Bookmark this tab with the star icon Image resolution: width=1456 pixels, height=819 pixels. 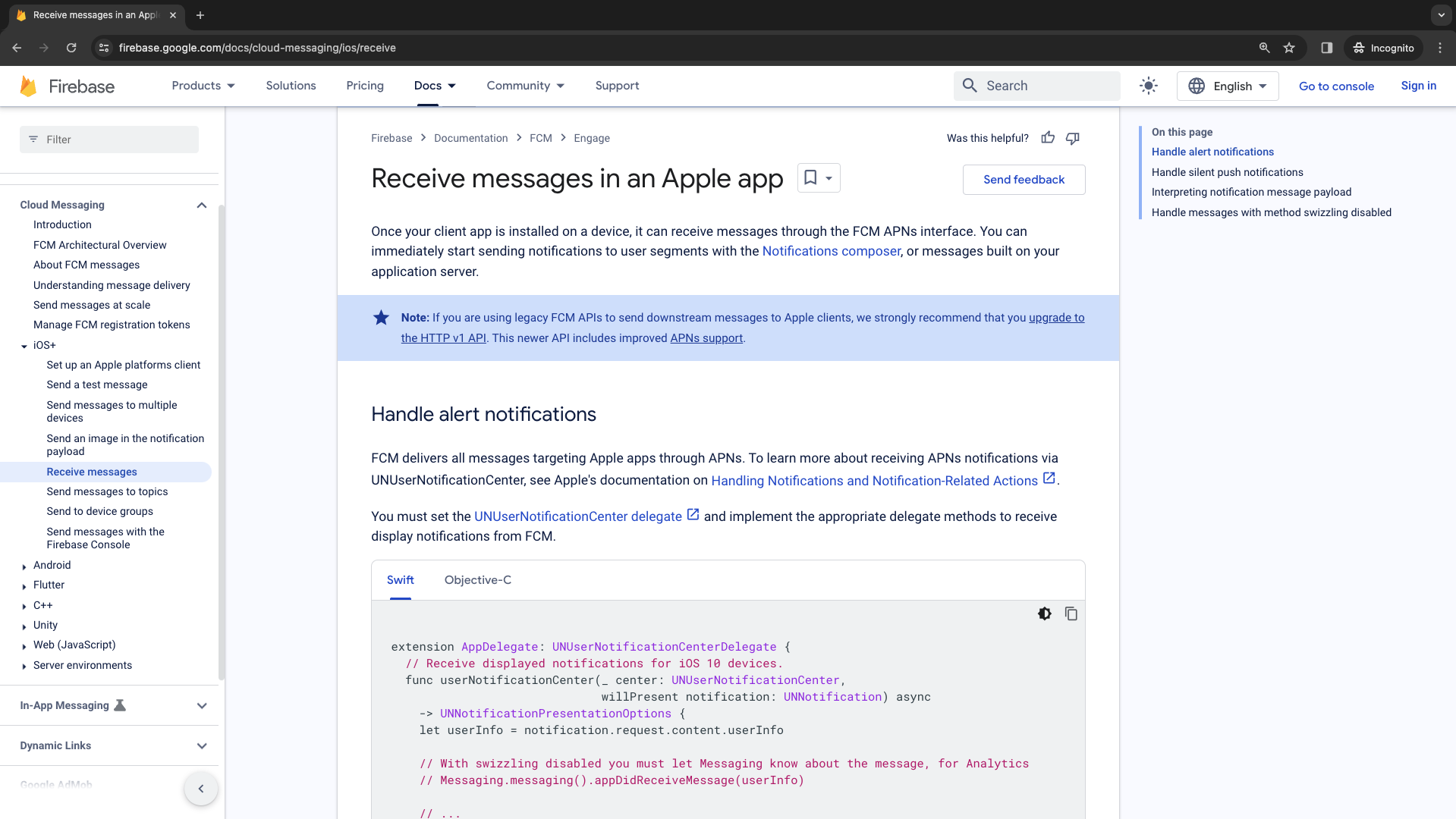1289,48
